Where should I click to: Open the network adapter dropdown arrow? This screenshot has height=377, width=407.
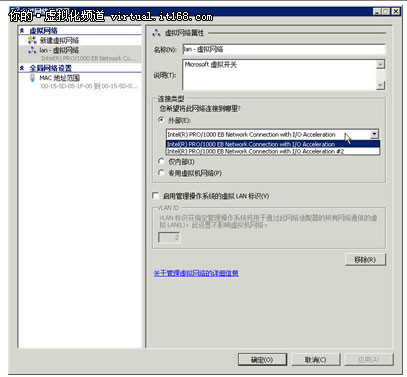[375, 134]
